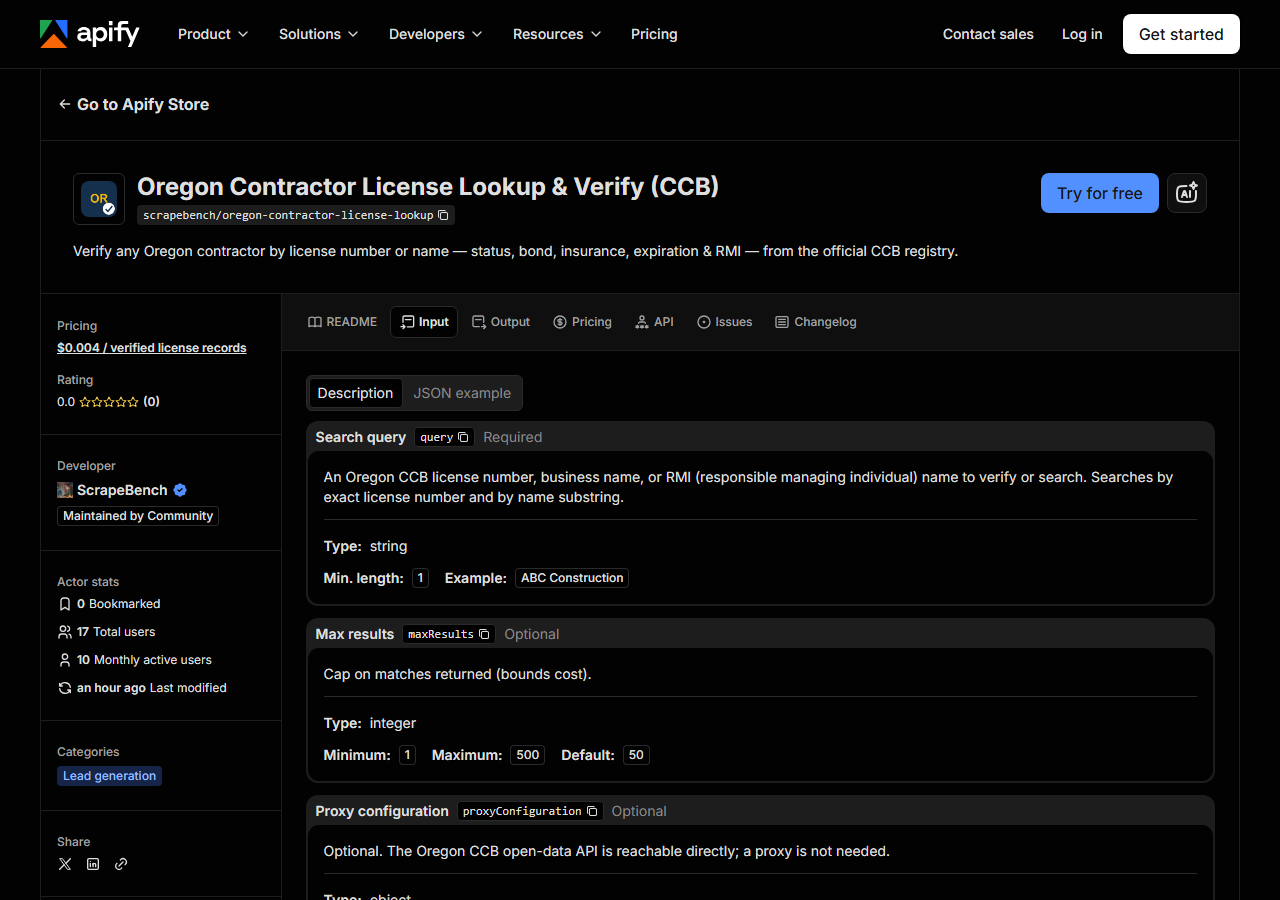
Task: Open the README tab
Action: (342, 322)
